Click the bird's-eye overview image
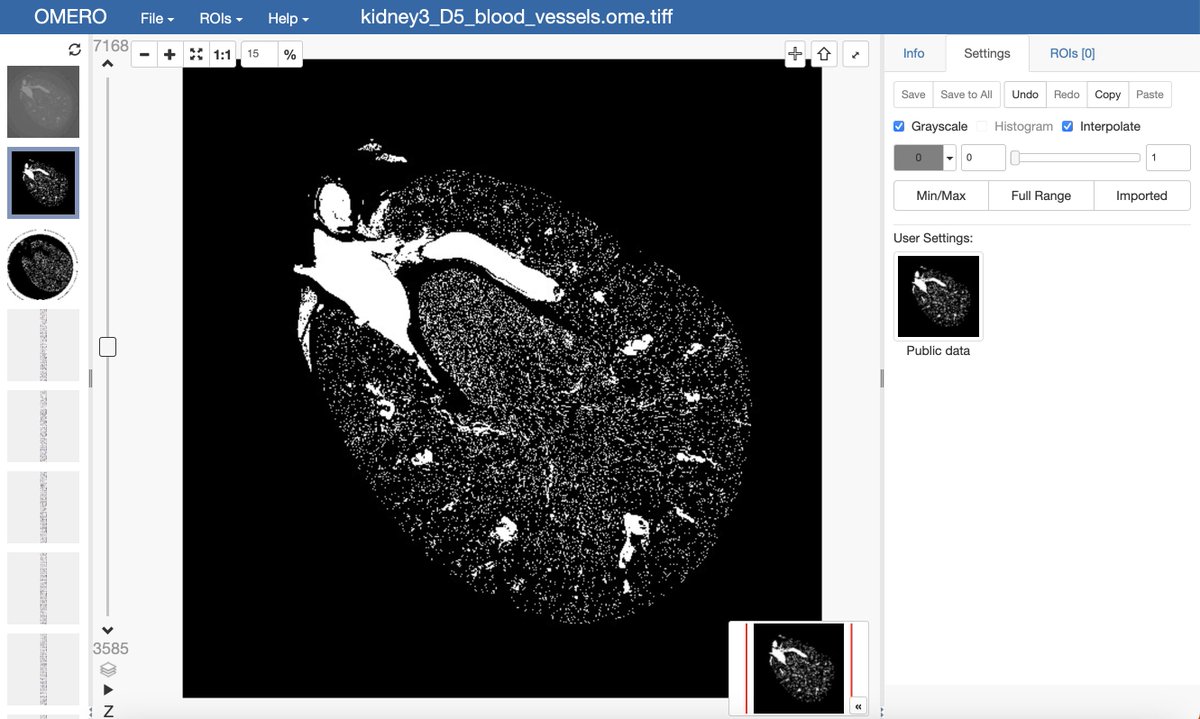The image size is (1200, 719). pyautogui.click(x=798, y=668)
